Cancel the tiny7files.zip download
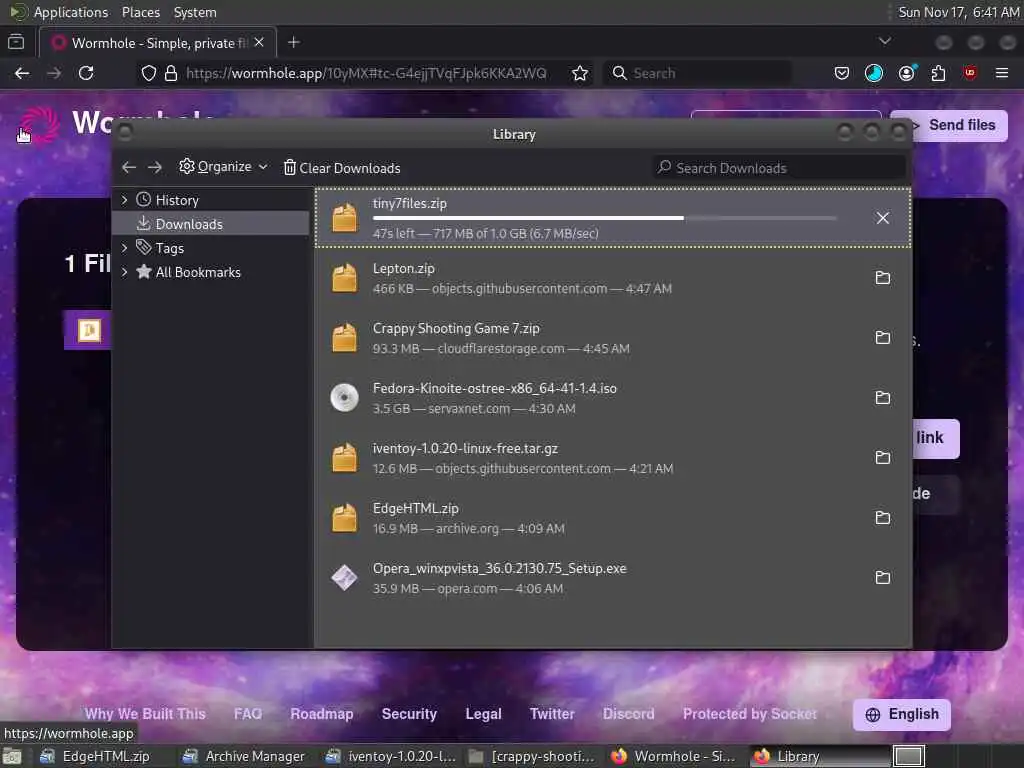 [x=882, y=218]
